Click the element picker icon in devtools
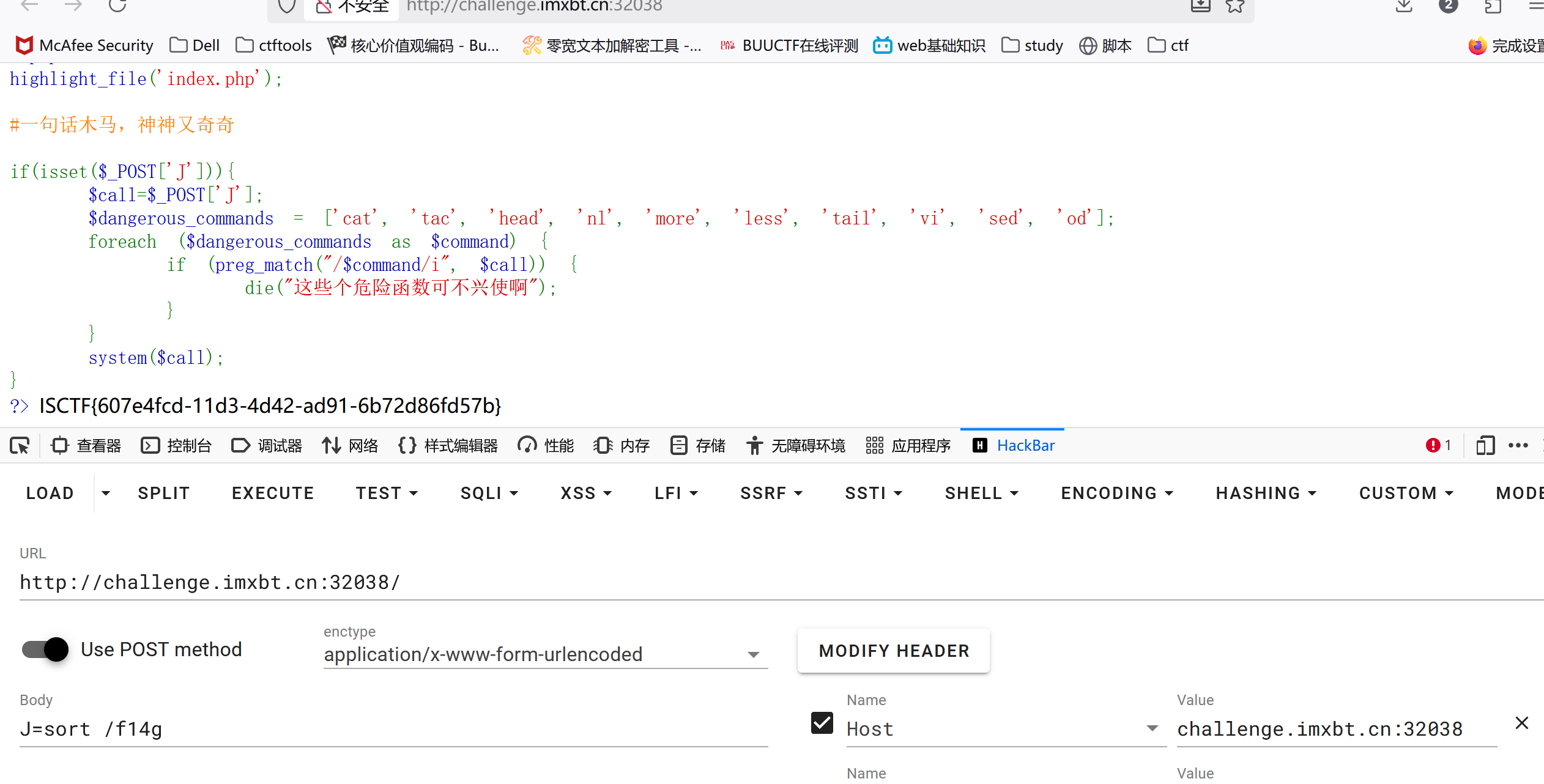The width and height of the screenshot is (1544, 784). point(20,445)
